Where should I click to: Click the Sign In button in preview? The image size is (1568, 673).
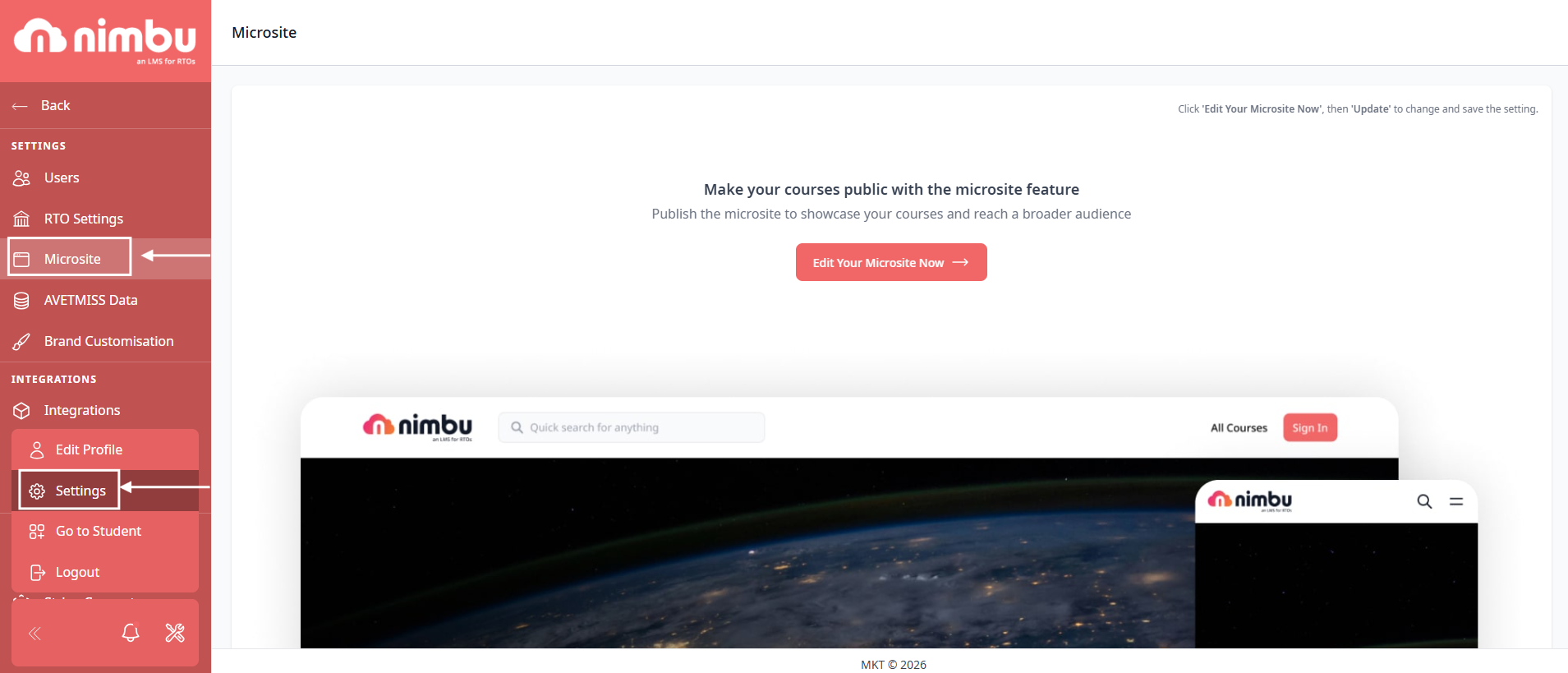pyautogui.click(x=1310, y=427)
